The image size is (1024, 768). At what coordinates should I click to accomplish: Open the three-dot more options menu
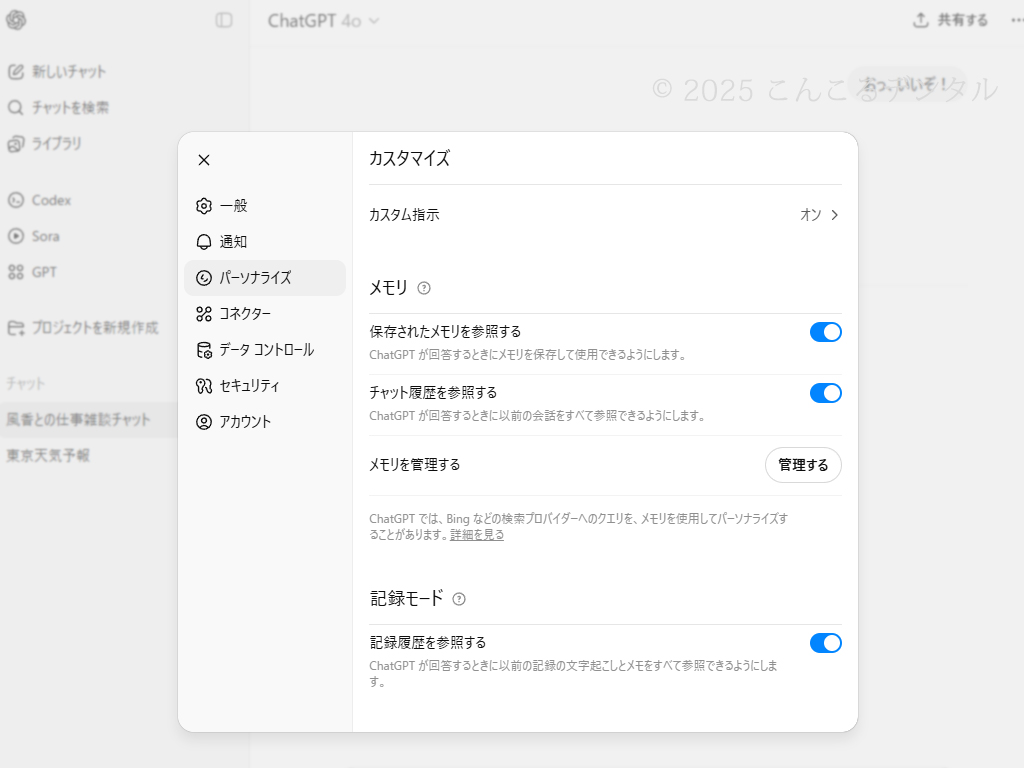tap(1016, 20)
